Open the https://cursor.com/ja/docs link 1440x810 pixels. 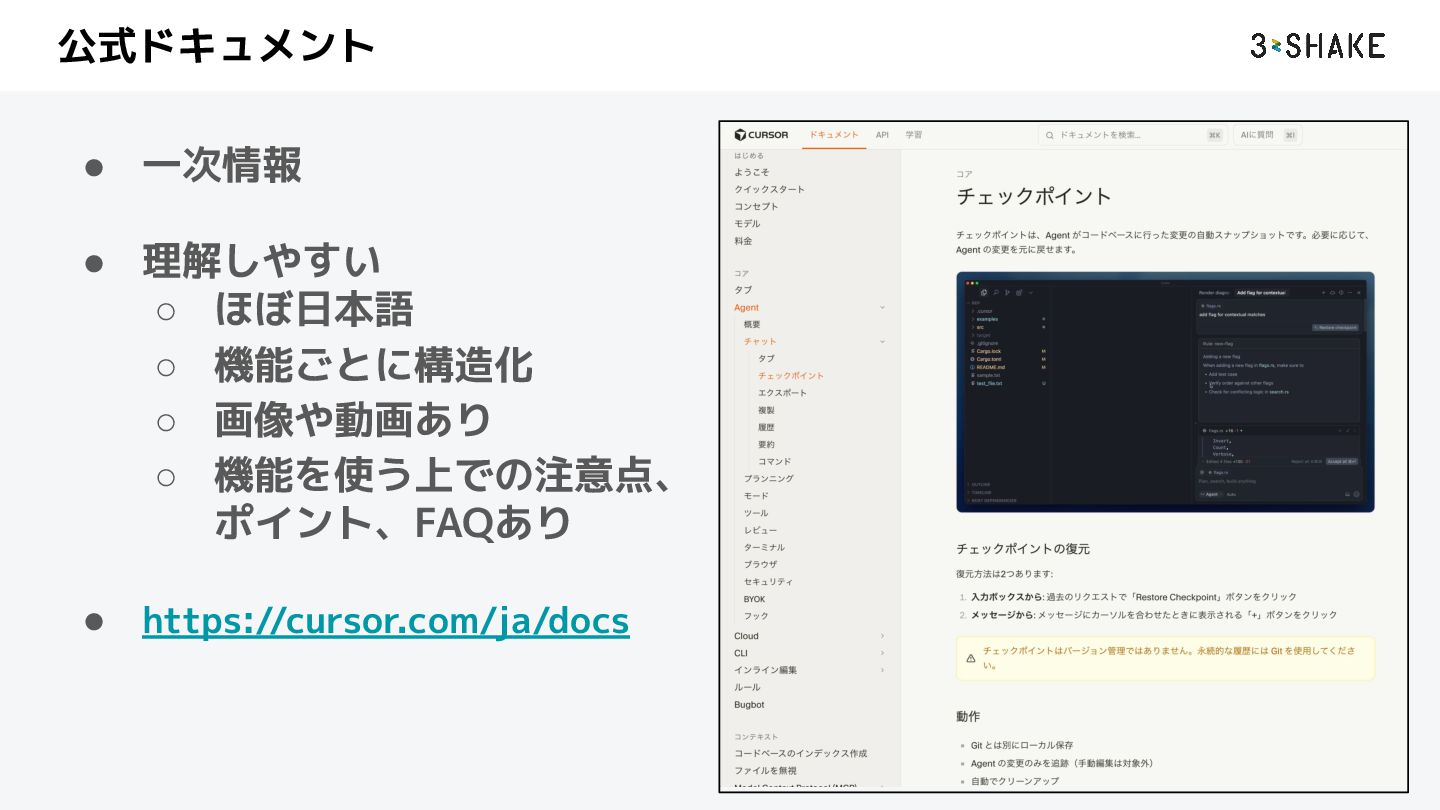(x=386, y=621)
